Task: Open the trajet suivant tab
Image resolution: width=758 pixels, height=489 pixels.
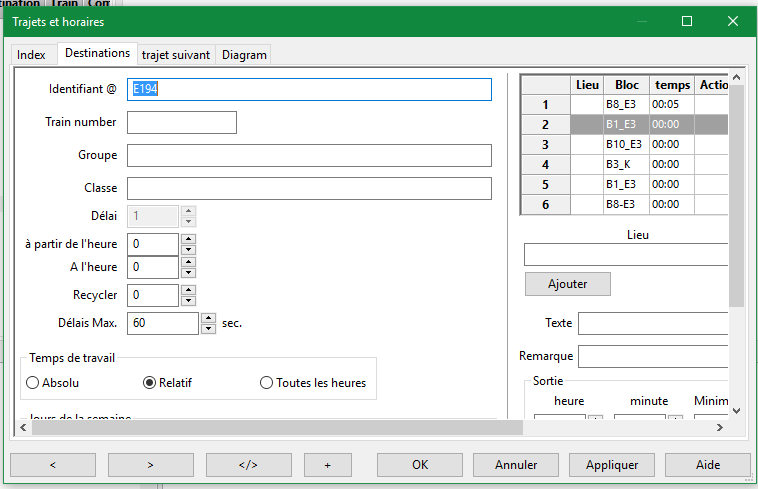Action: pyautogui.click(x=175, y=55)
